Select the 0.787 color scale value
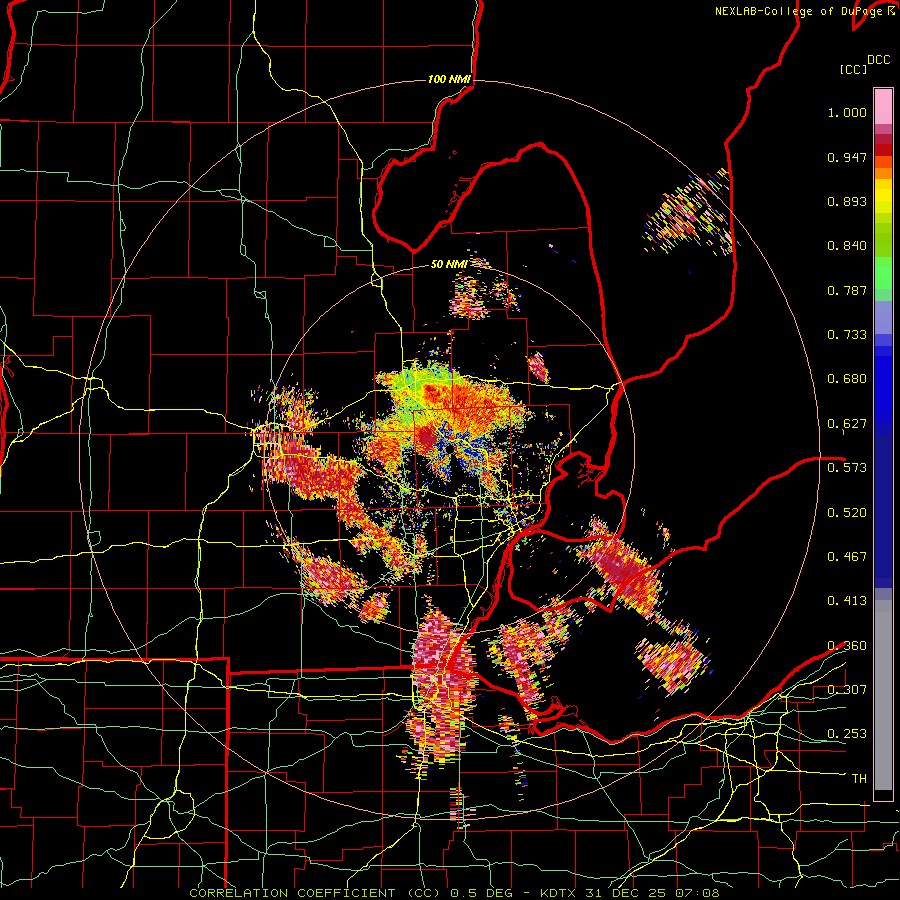The height and width of the screenshot is (900, 900). point(847,290)
